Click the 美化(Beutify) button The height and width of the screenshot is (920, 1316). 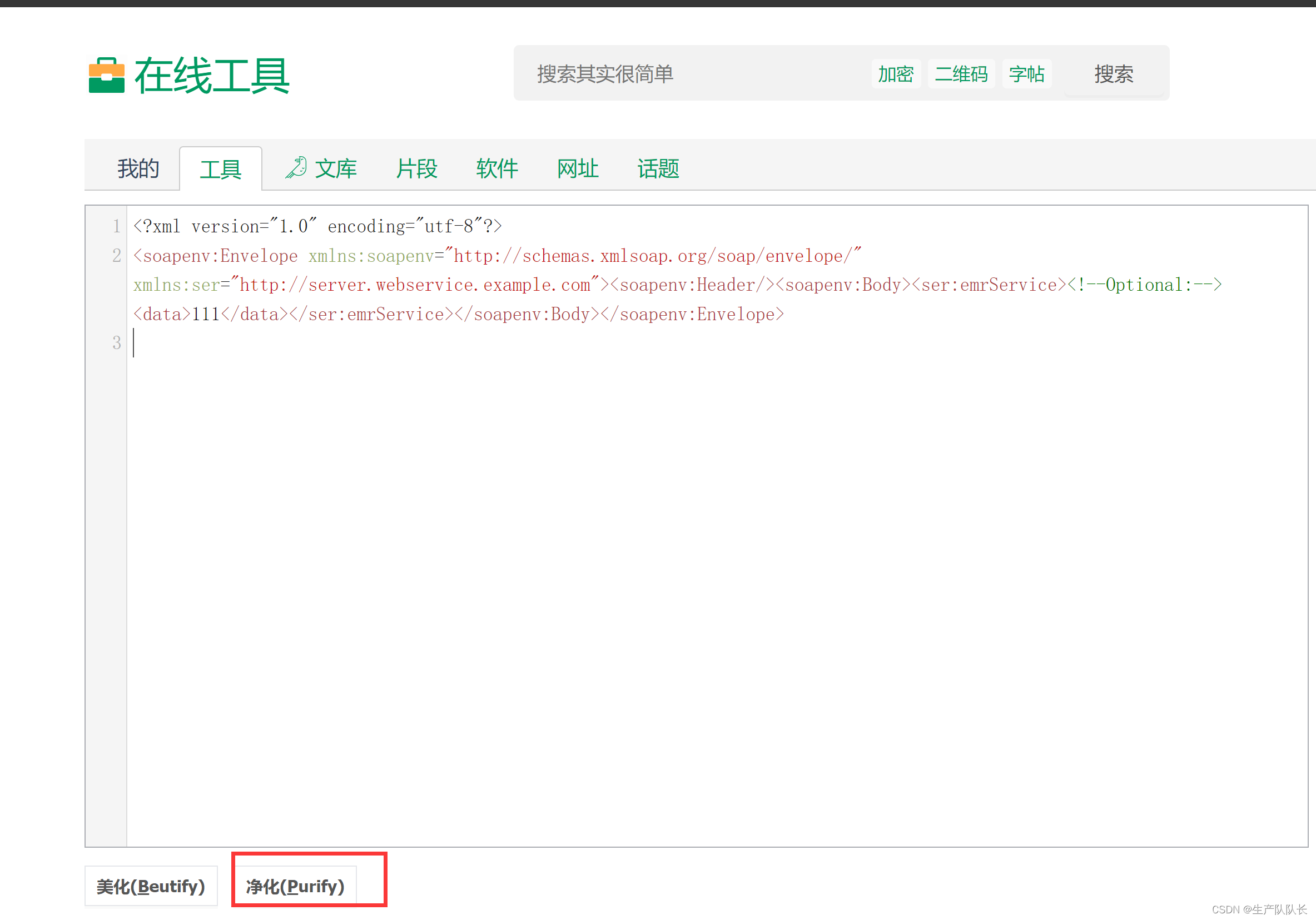(151, 886)
